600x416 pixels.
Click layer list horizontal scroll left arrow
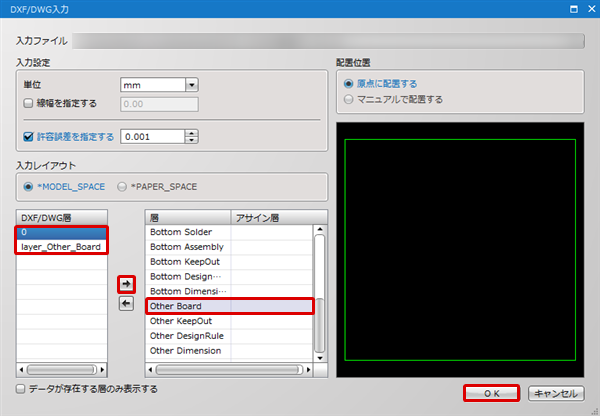(150, 370)
